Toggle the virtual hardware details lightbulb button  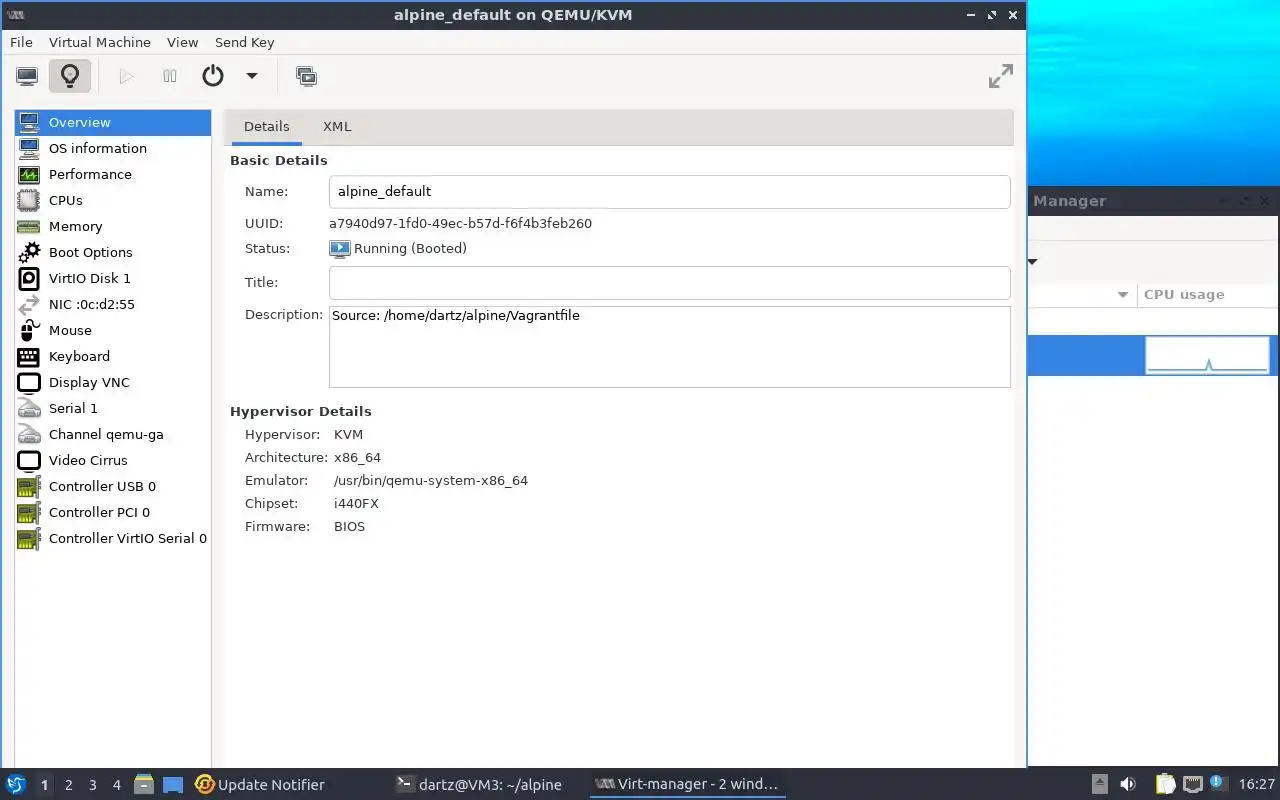(x=69, y=76)
